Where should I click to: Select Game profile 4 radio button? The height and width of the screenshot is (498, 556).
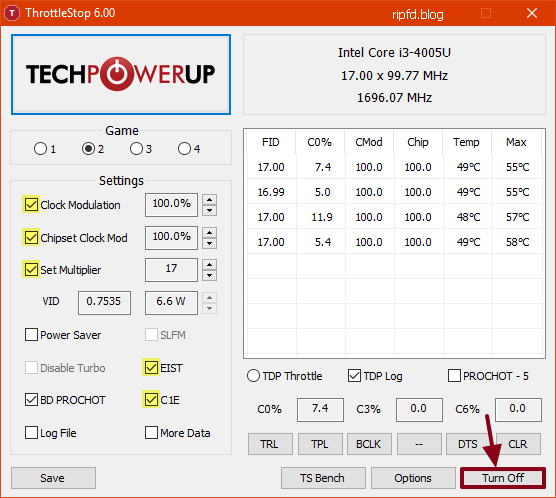(x=184, y=149)
